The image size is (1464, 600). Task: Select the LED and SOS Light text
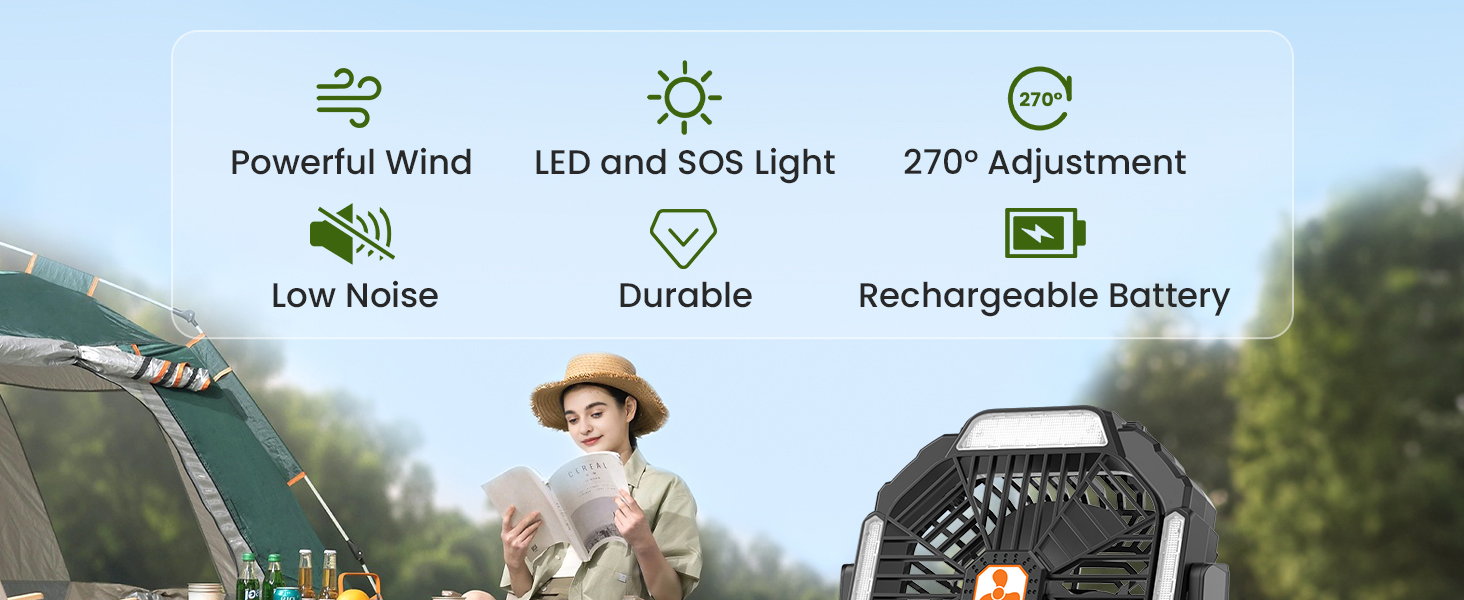[685, 163]
